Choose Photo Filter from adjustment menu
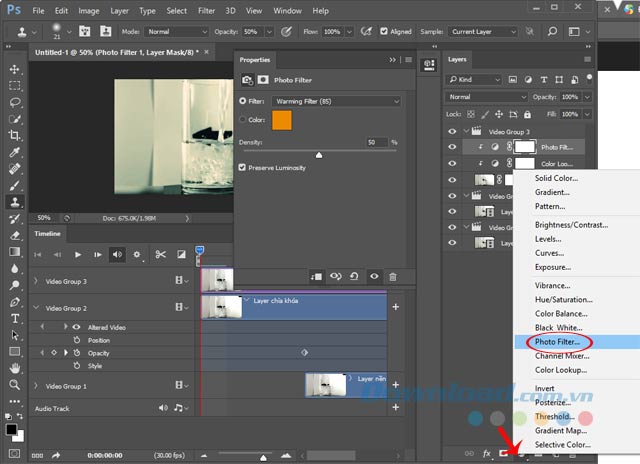Screen dimensions: 640x464 557,341
